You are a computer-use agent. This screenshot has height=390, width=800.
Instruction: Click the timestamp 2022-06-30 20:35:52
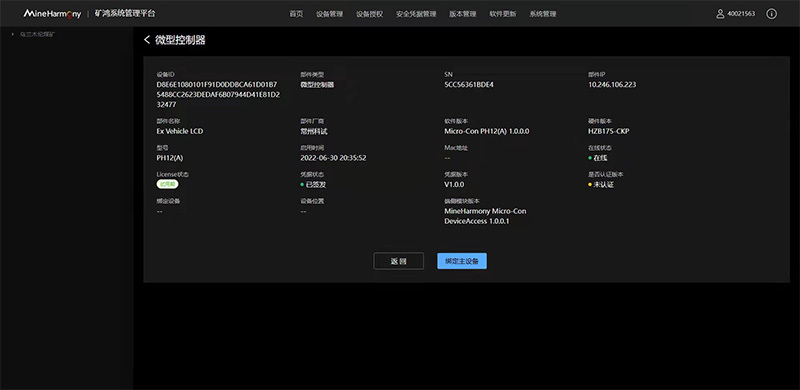pos(333,158)
